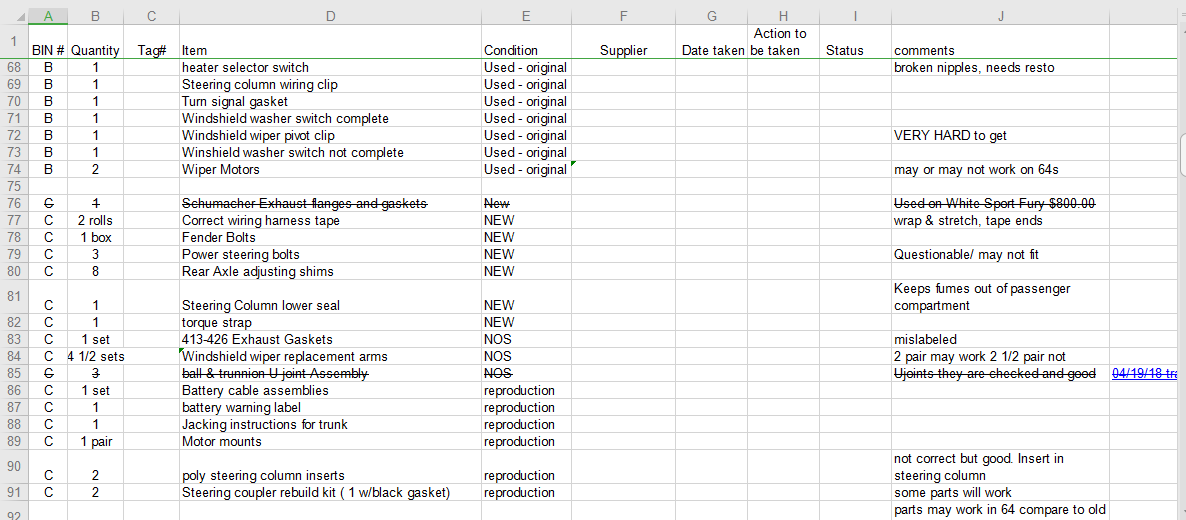
Task: Select the struck-through 'Schumacher Exhaust flanges' cell
Action: [330, 204]
